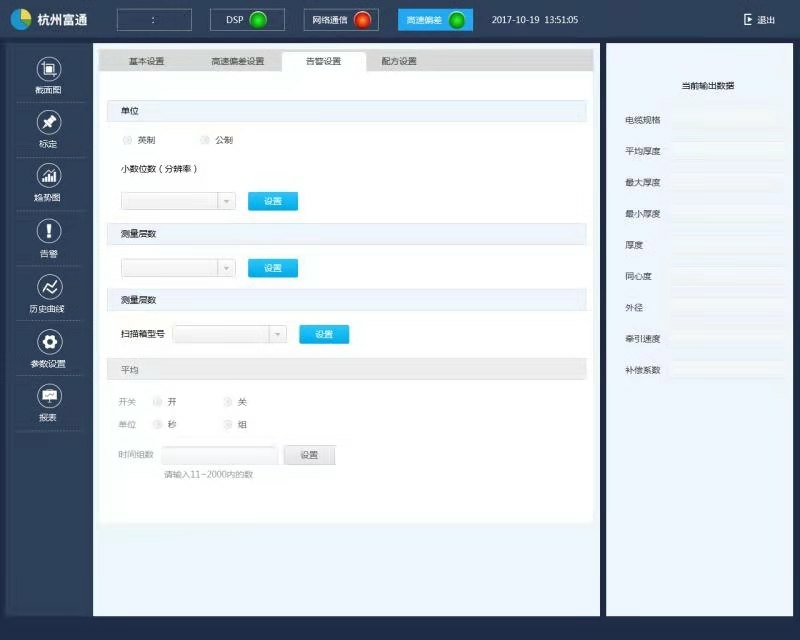
Task: Click 设置 button for 测量层数 dropdown
Action: (x=273, y=268)
